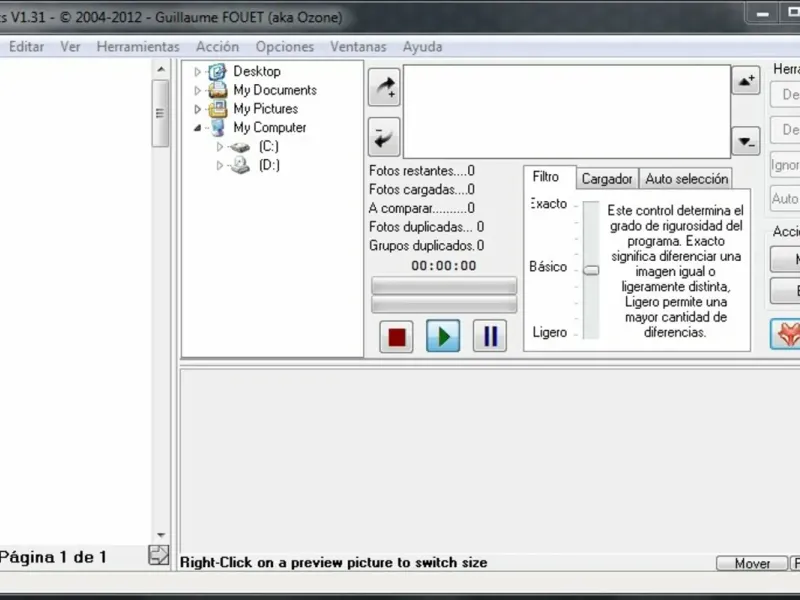Collapse the My Computer tree node
The image size is (800, 600).
coord(197,128)
